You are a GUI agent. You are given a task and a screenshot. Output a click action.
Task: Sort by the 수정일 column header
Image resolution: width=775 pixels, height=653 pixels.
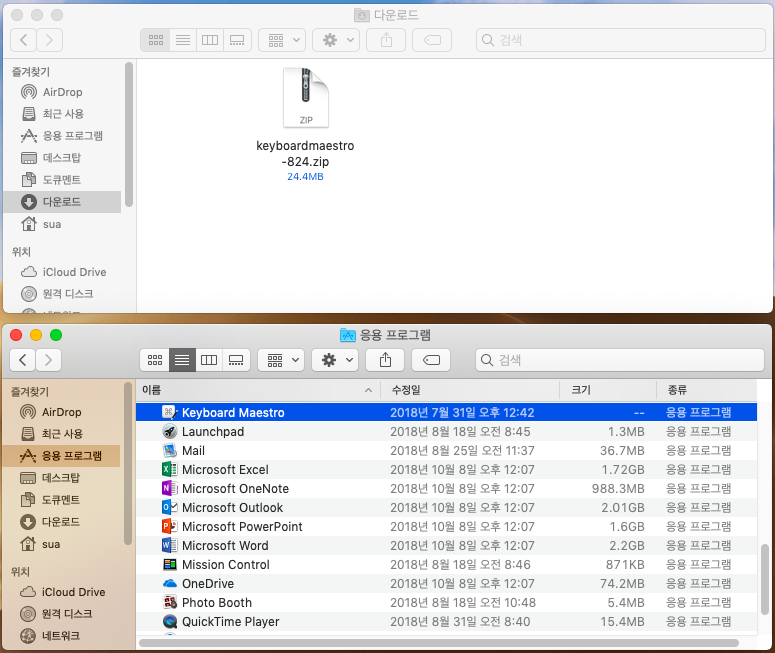click(x=470, y=390)
